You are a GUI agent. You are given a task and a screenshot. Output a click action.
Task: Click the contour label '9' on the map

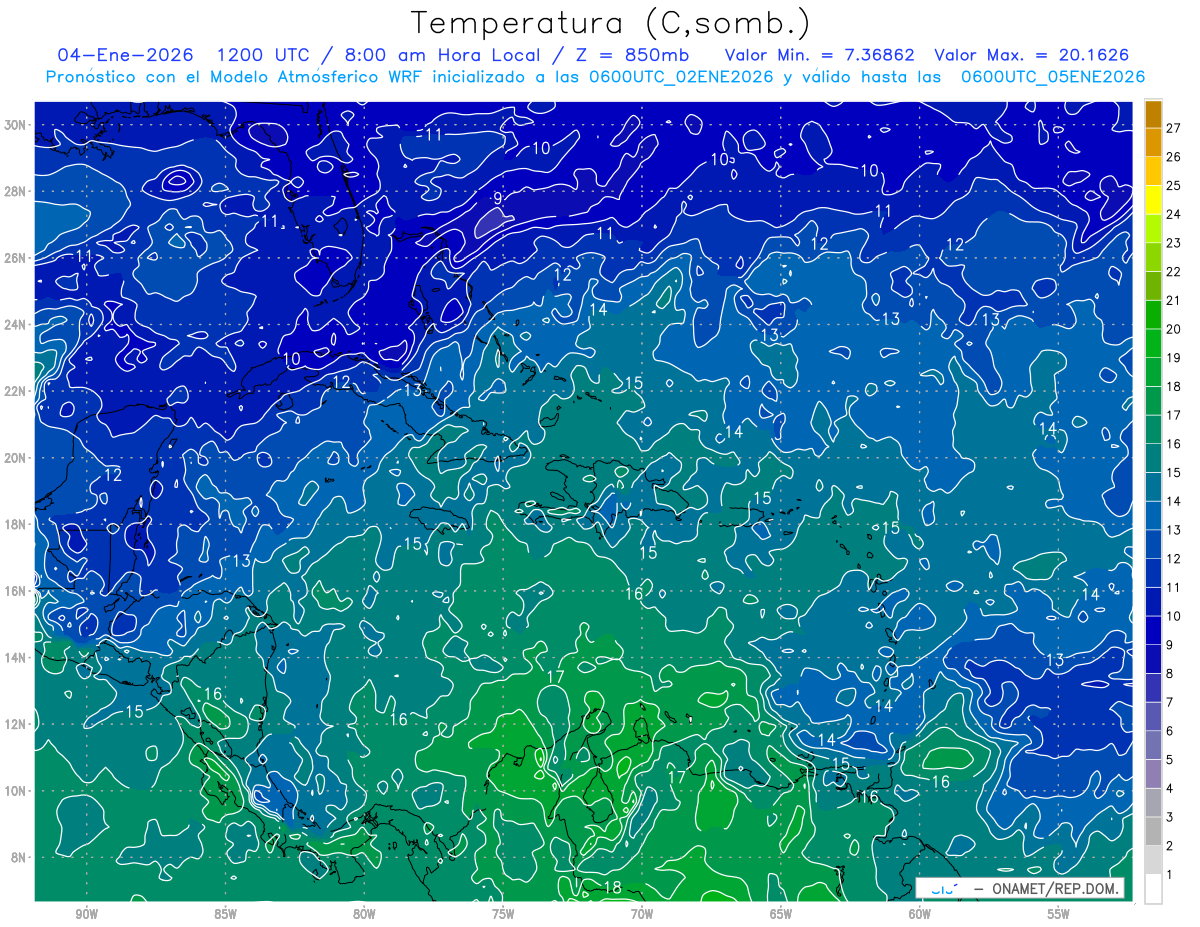pos(496,199)
